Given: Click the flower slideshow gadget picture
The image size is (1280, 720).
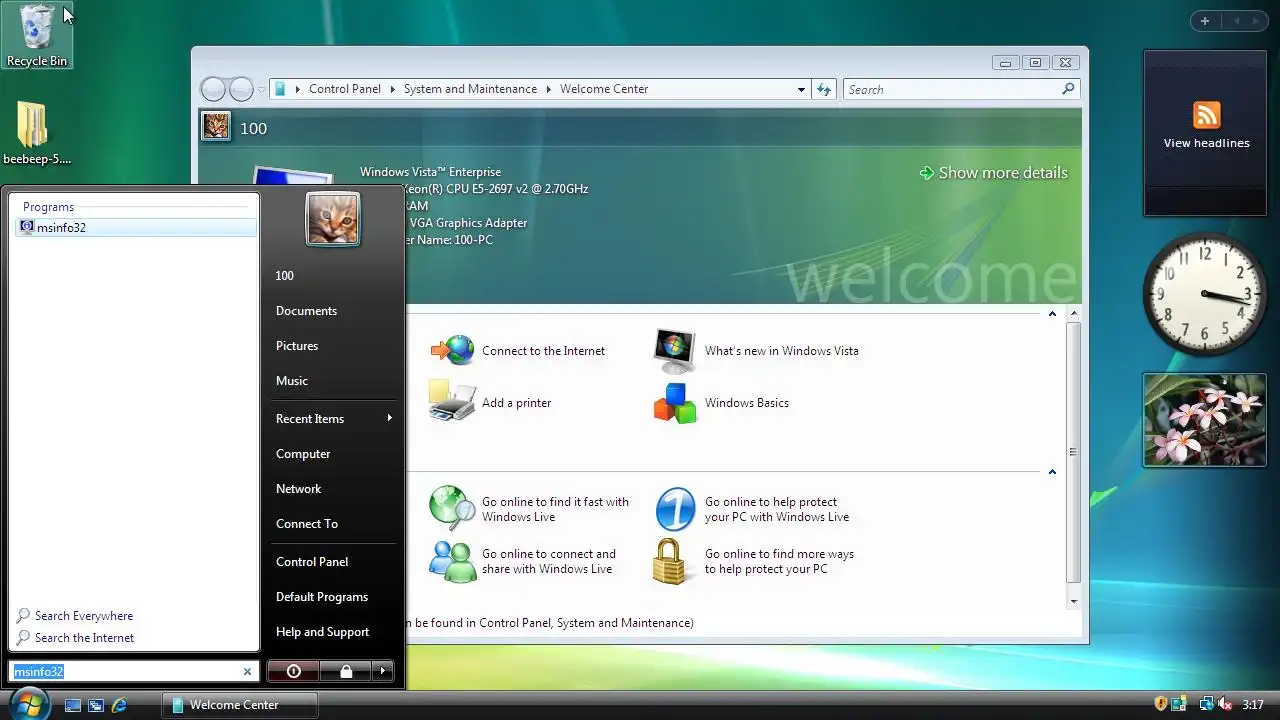Looking at the screenshot, I should 1204,420.
